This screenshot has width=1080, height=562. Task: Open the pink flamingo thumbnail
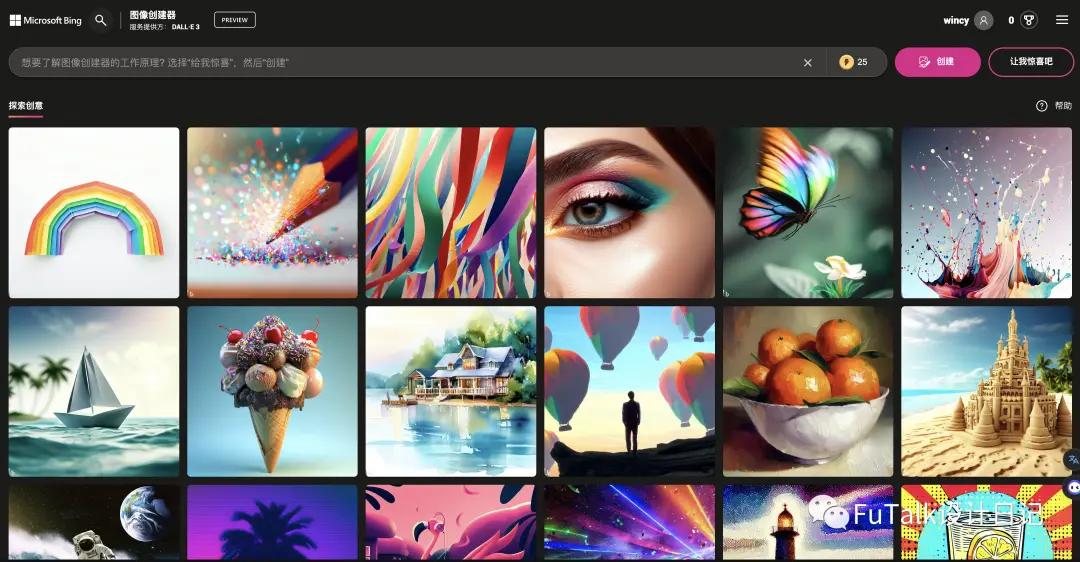tap(450, 522)
